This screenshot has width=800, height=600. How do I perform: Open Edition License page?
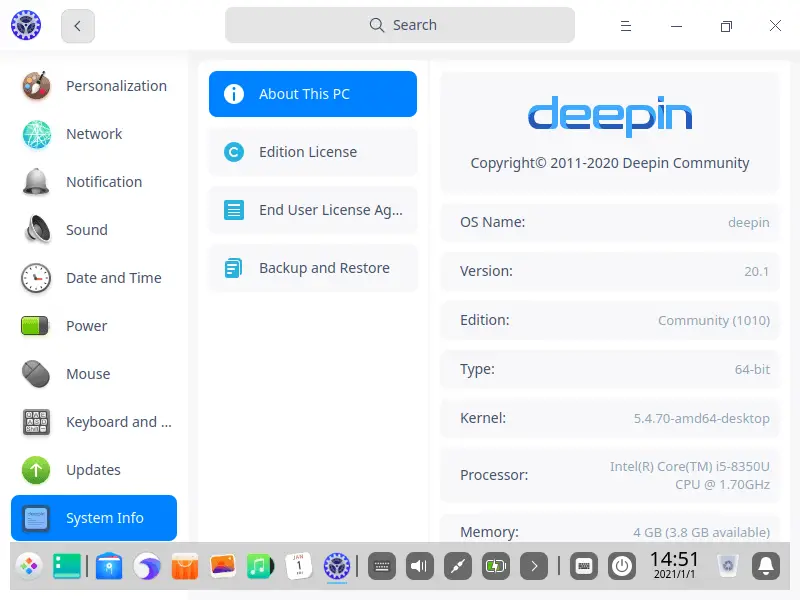click(313, 152)
